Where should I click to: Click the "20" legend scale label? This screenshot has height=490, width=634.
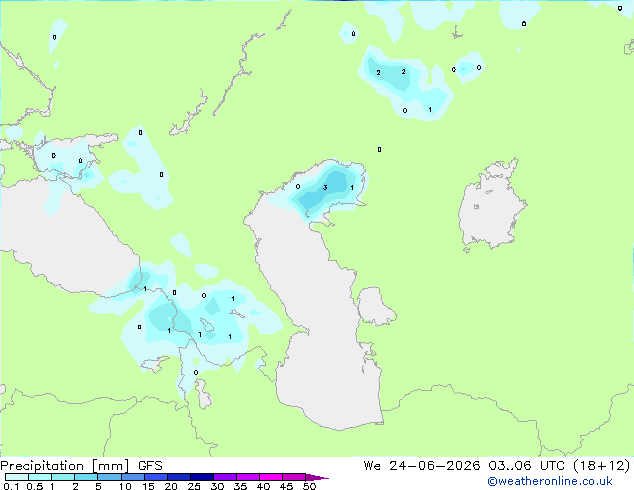coord(171,486)
